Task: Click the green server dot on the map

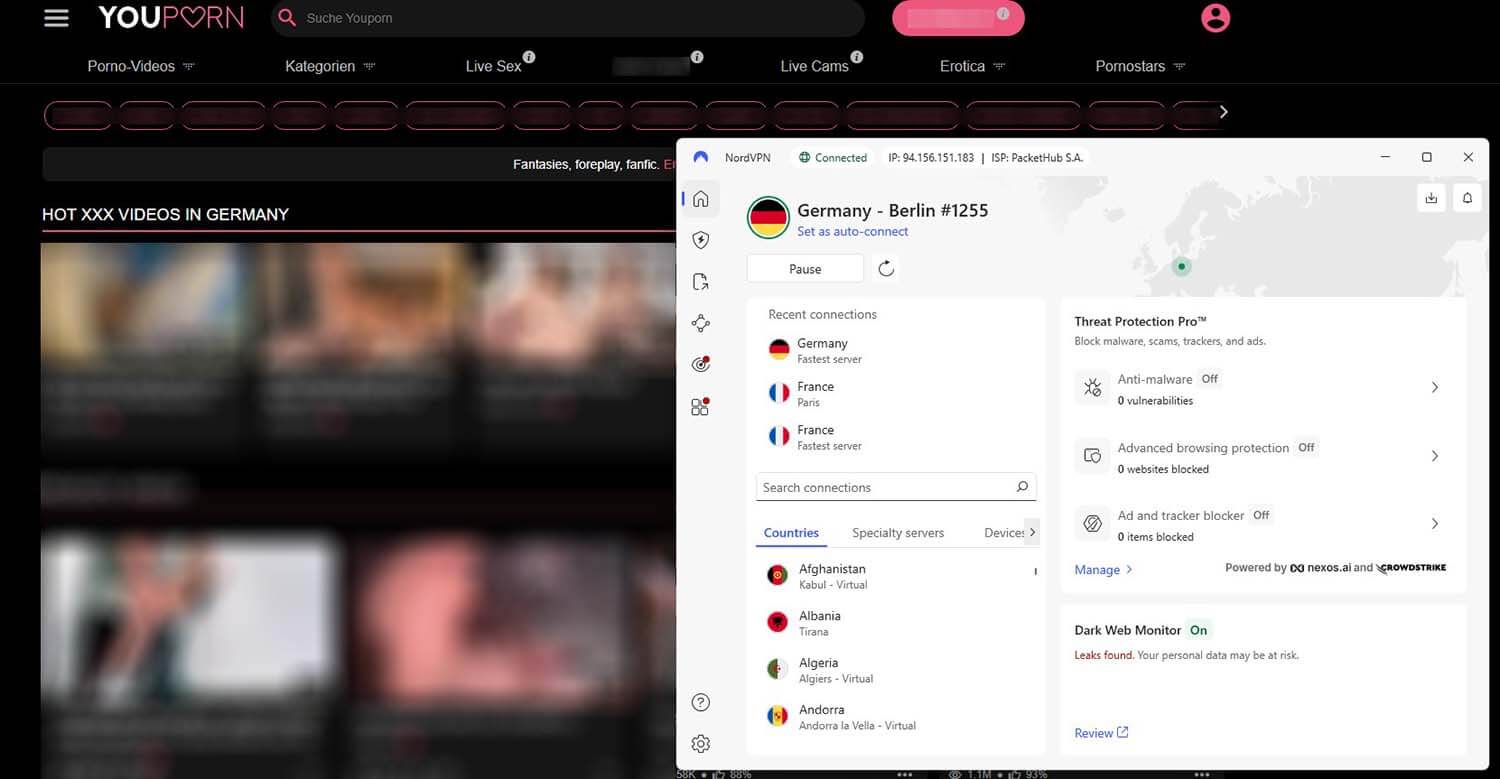Action: click(x=1182, y=266)
